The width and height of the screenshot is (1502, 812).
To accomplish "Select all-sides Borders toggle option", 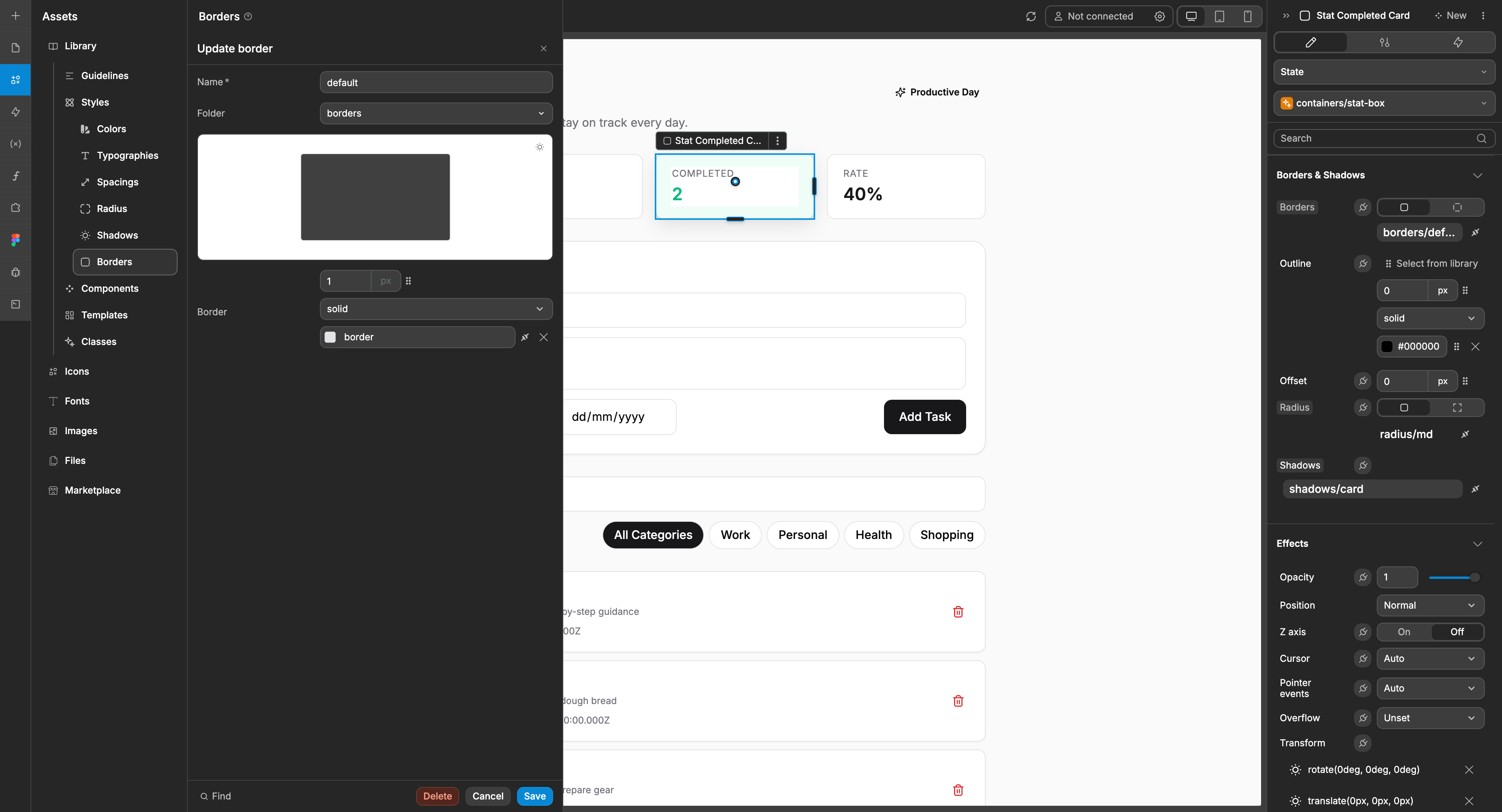I will (1404, 207).
